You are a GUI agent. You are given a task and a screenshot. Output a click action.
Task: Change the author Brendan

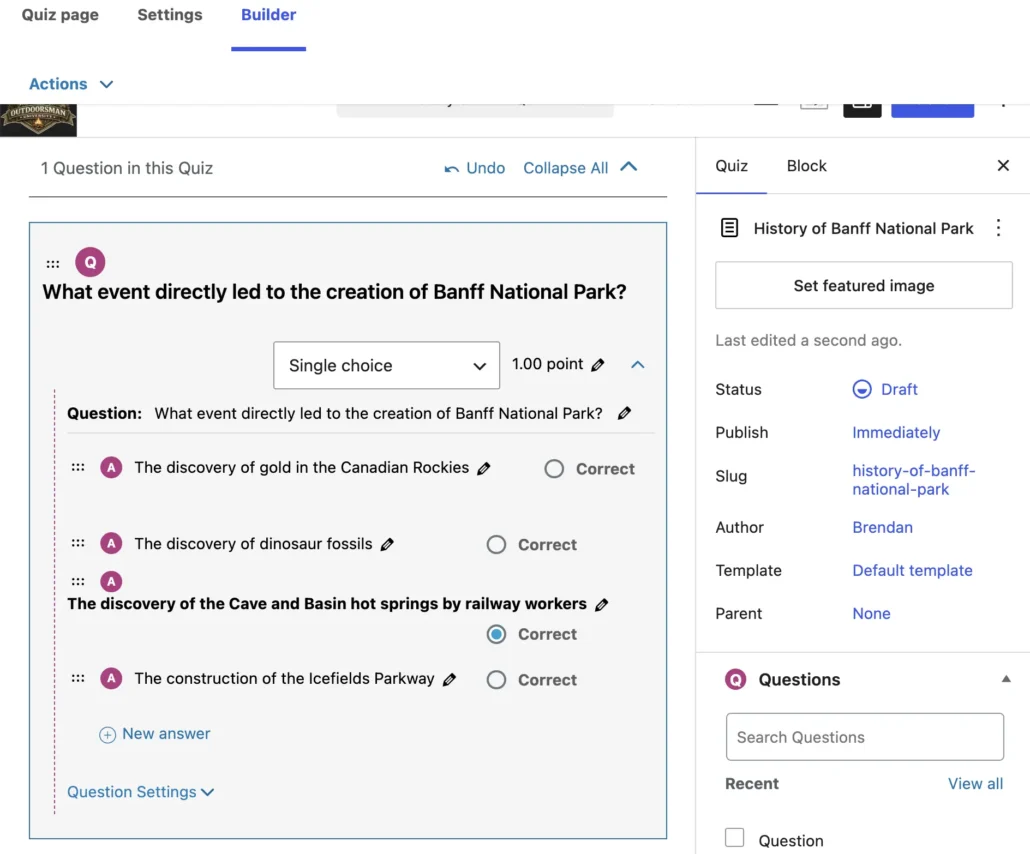(882, 528)
